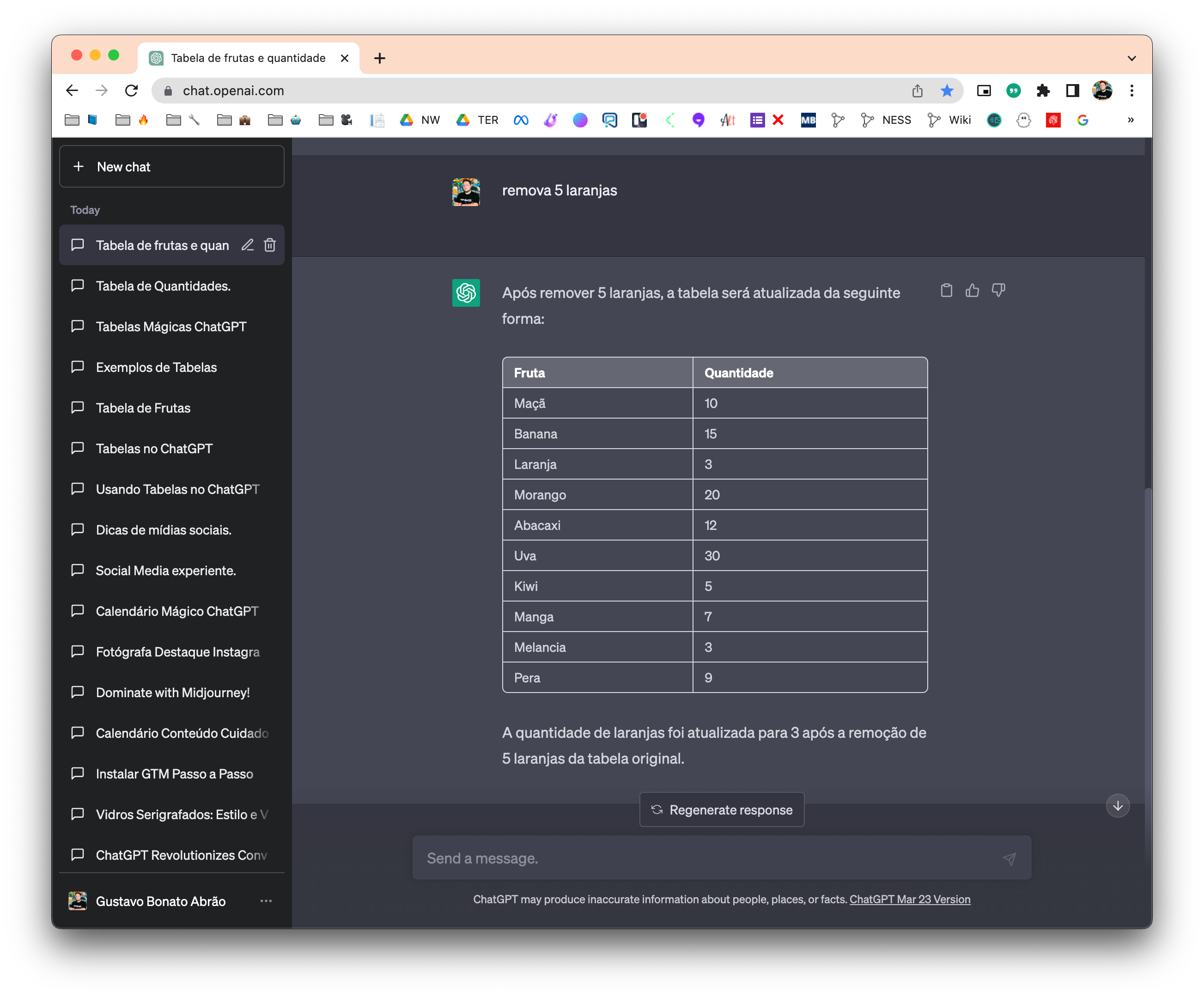Image resolution: width=1204 pixels, height=997 pixels.
Task: Open the Wiki bookmark
Action: pyautogui.click(x=949, y=120)
